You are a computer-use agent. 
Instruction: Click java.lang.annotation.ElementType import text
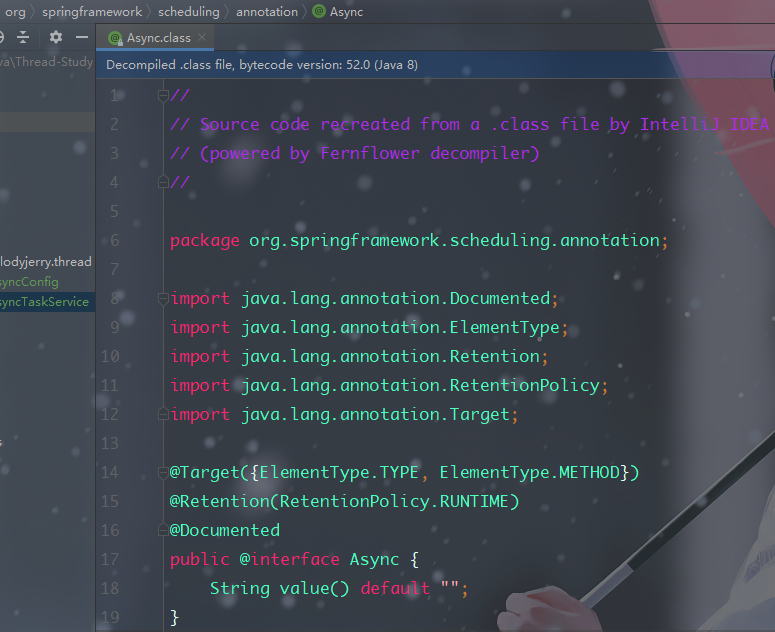coord(400,328)
